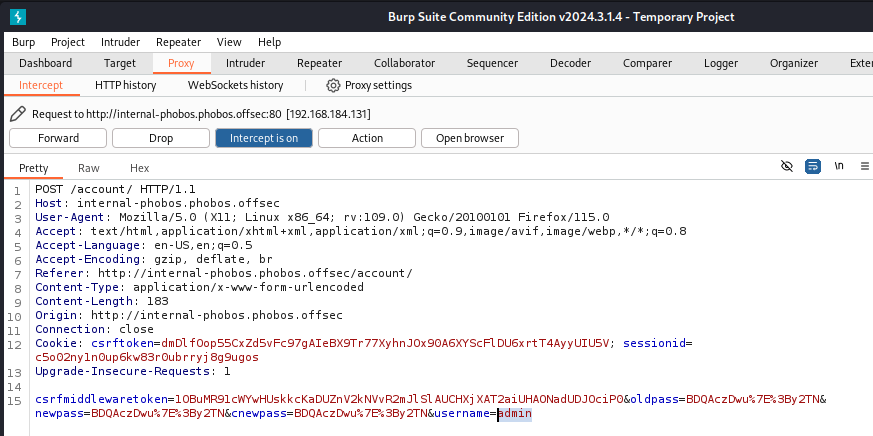Click the Open browser button
This screenshot has width=873, height=436.
469,138
